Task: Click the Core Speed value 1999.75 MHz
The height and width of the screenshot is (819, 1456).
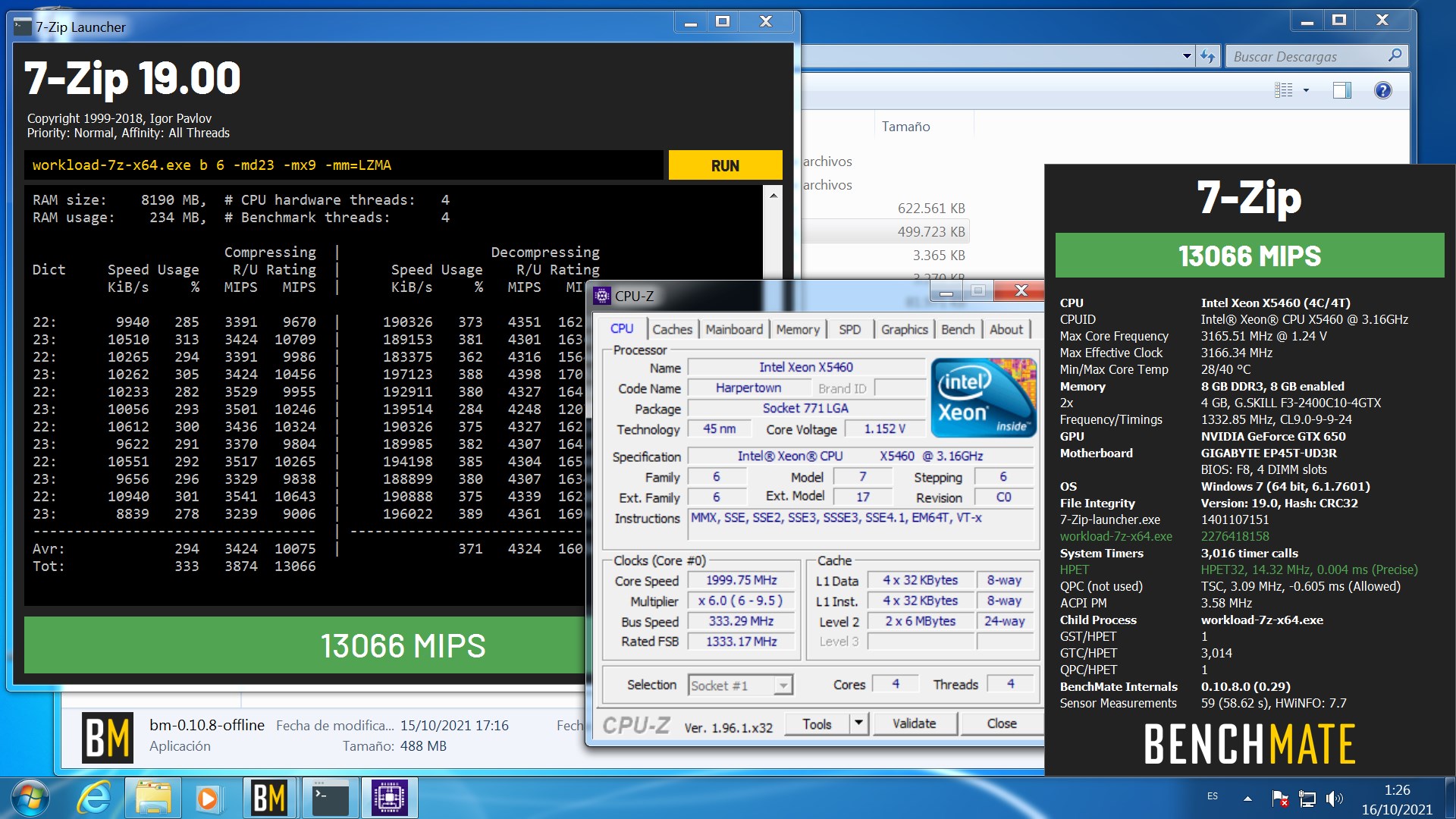Action: click(x=741, y=580)
